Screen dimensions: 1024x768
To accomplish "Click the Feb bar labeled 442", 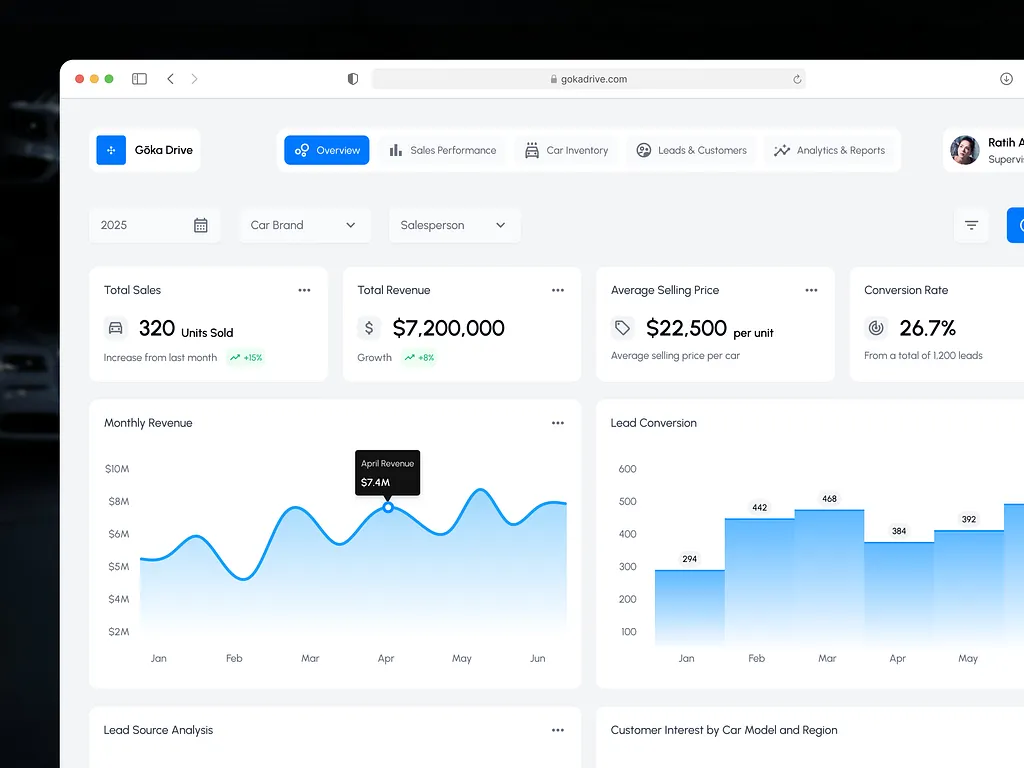I will [760, 582].
